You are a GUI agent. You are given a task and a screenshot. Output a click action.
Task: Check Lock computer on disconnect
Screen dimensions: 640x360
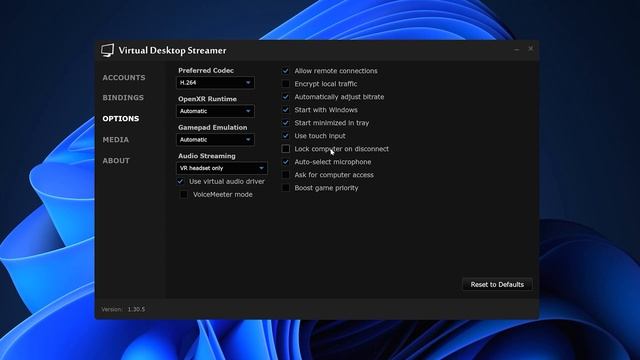(285, 149)
